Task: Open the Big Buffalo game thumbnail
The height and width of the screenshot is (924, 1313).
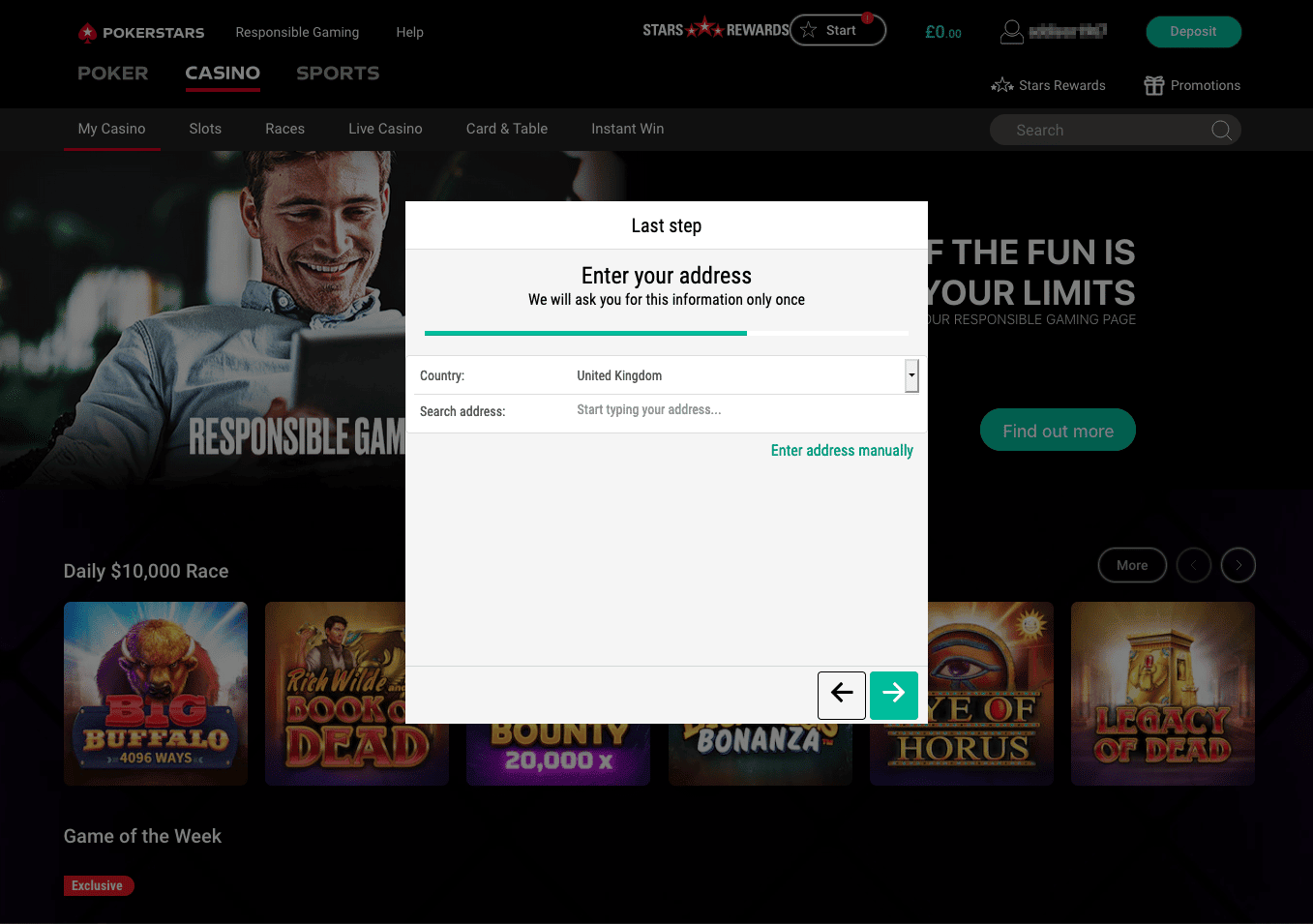Action: (x=156, y=693)
